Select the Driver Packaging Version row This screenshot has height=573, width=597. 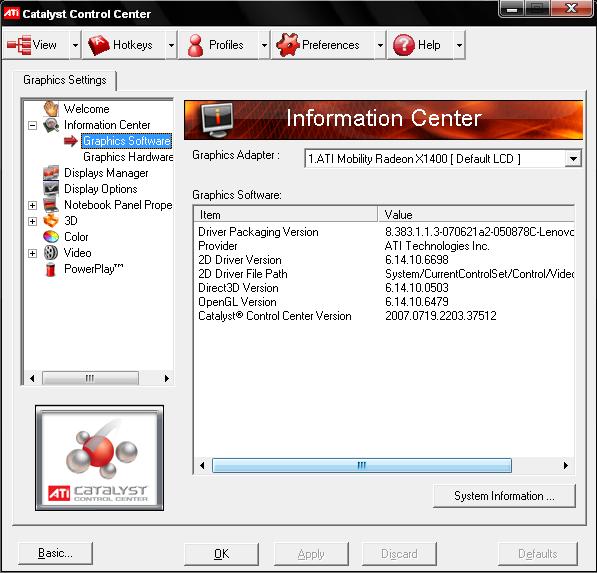click(x=384, y=232)
